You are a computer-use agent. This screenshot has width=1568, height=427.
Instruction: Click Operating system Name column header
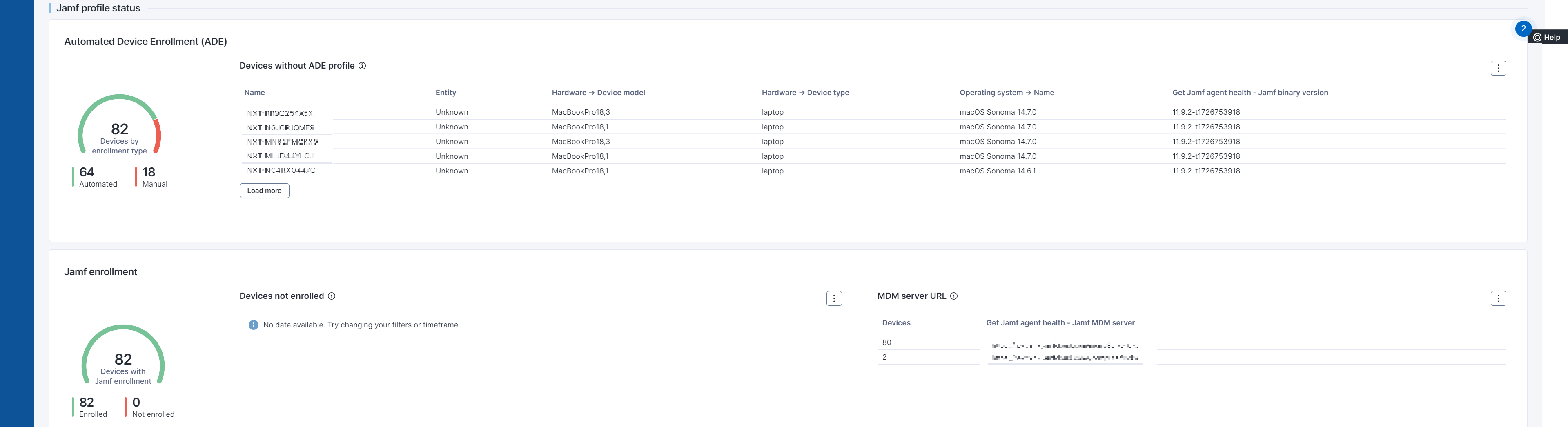tap(1006, 93)
